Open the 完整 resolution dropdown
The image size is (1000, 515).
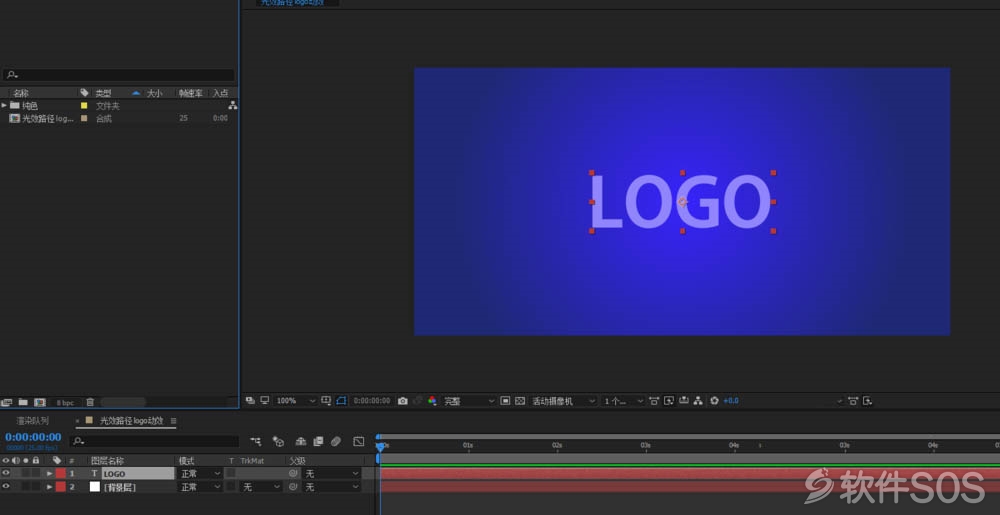[469, 401]
